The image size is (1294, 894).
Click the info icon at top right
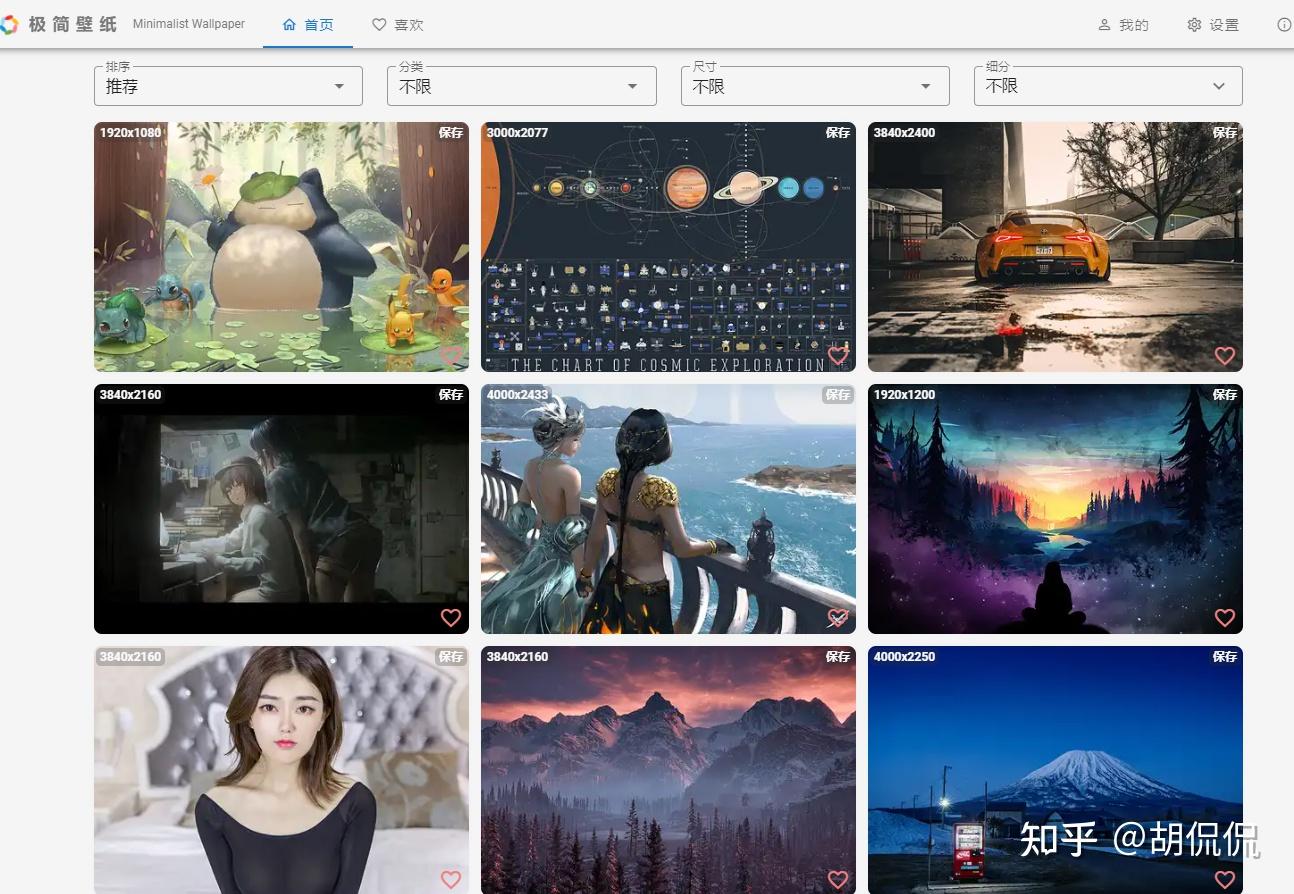click(1284, 24)
